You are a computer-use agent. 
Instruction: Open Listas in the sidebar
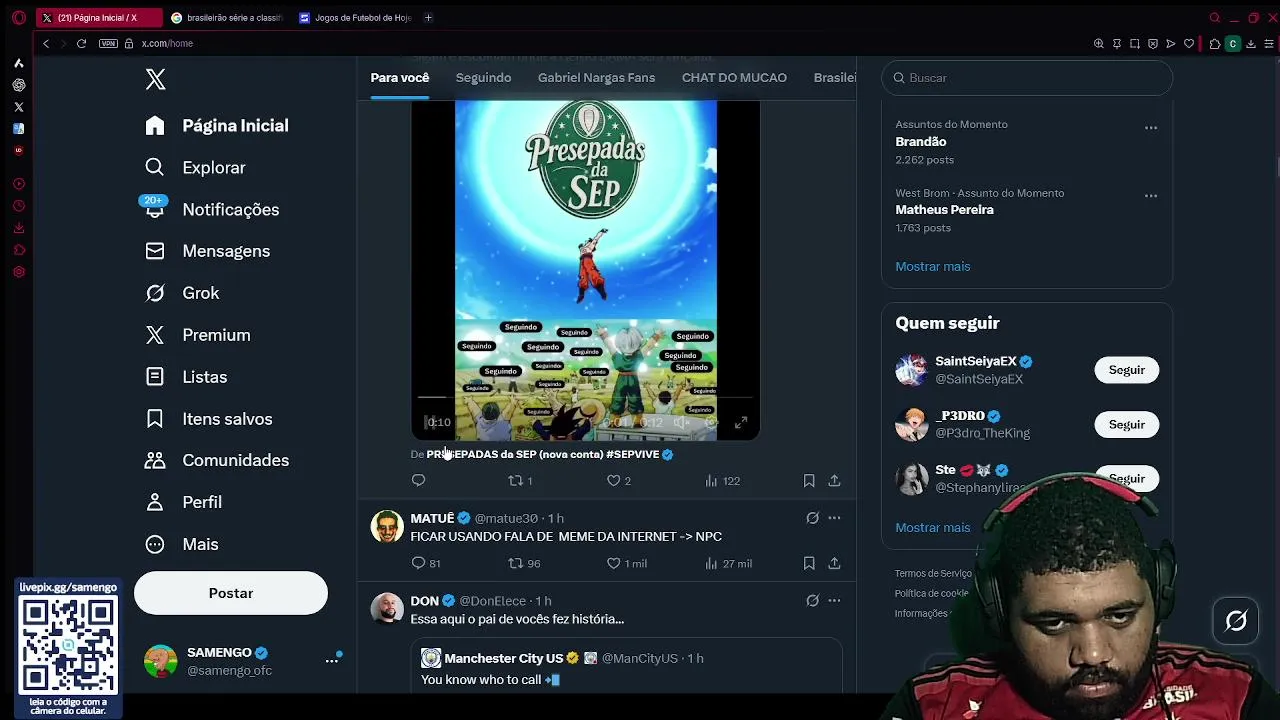(186, 377)
